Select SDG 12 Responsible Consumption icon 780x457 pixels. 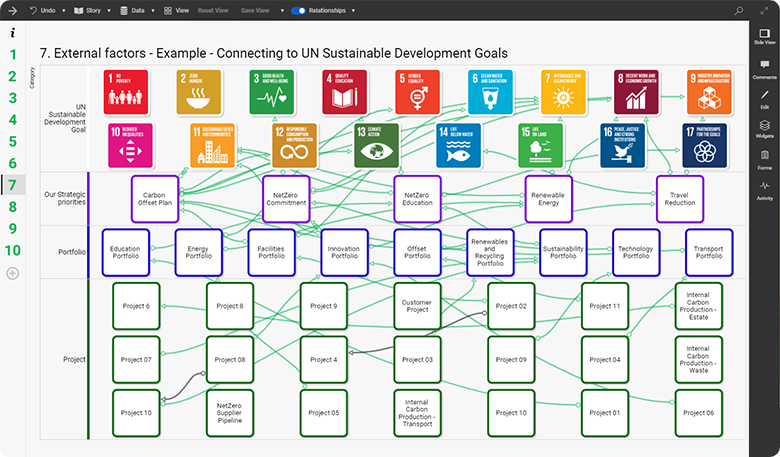click(294, 146)
